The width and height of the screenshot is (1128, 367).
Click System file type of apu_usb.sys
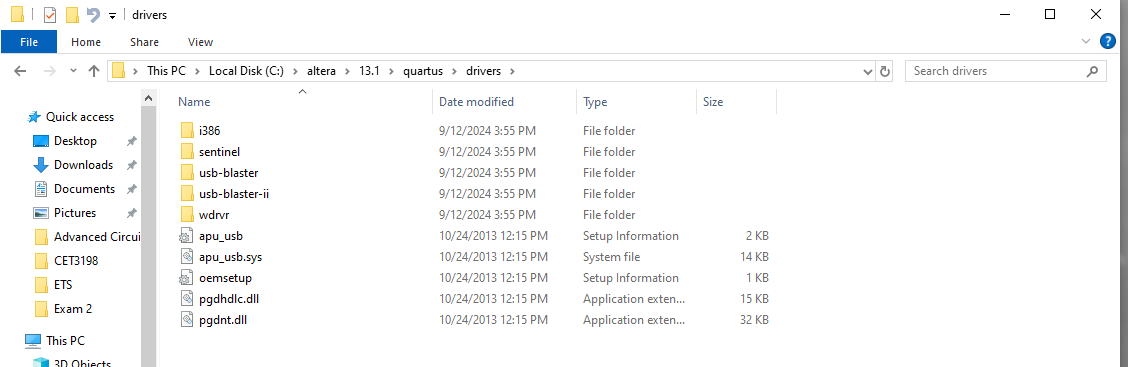611,257
